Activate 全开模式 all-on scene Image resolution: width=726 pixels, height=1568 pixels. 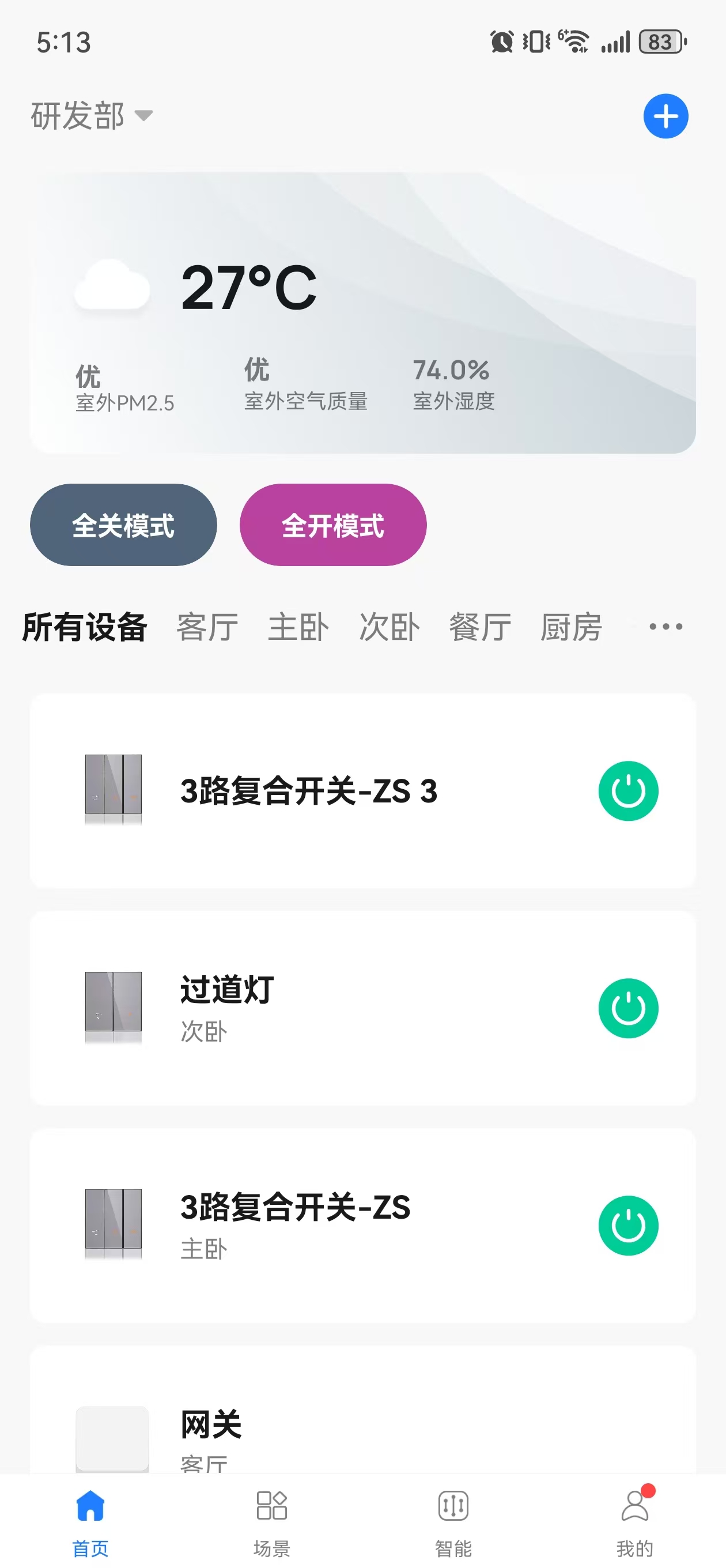333,525
